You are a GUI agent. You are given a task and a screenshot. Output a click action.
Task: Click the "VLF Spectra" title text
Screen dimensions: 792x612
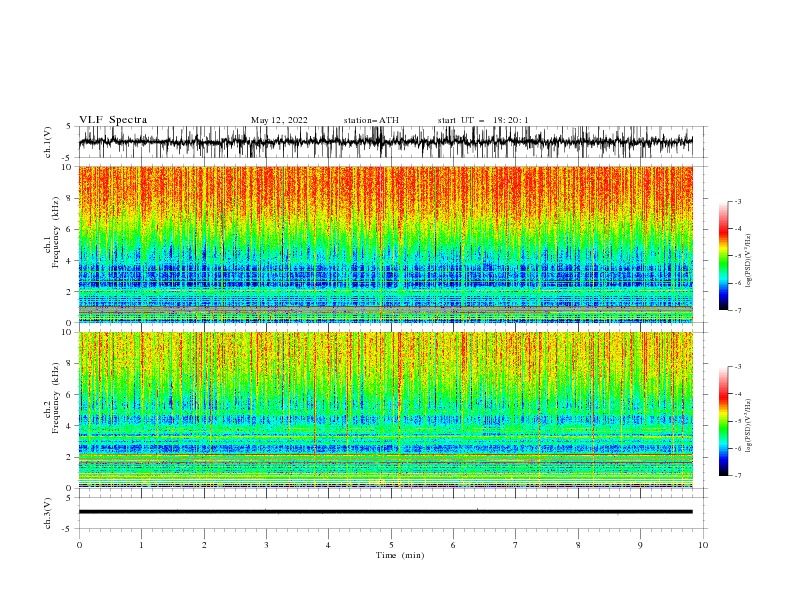point(113,120)
